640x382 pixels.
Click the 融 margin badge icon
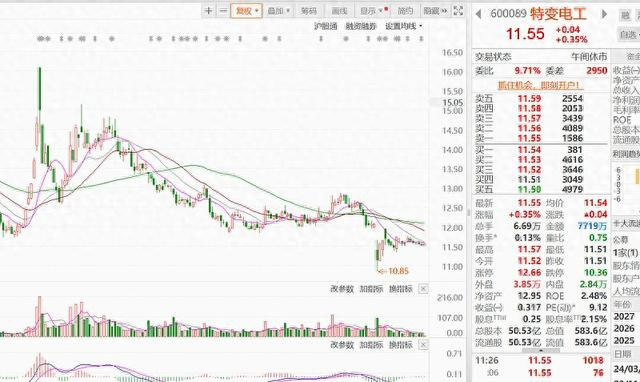[x=625, y=16]
